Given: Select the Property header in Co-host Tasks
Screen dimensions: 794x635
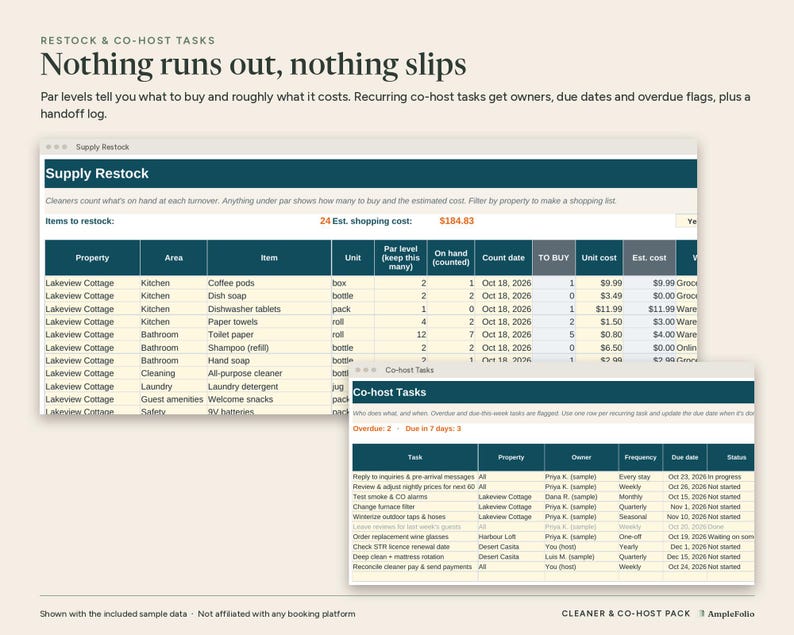Looking at the screenshot, I should pos(511,457).
